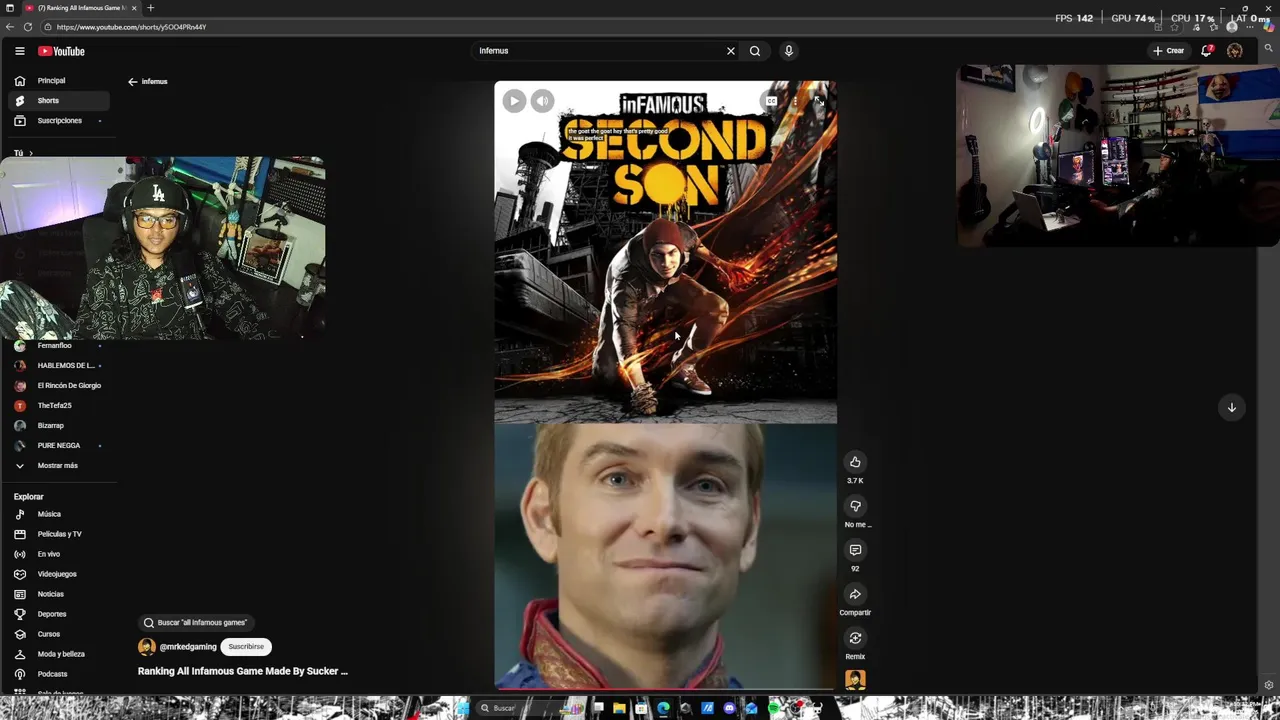Open the Short's sound thumbnail

pos(855,680)
